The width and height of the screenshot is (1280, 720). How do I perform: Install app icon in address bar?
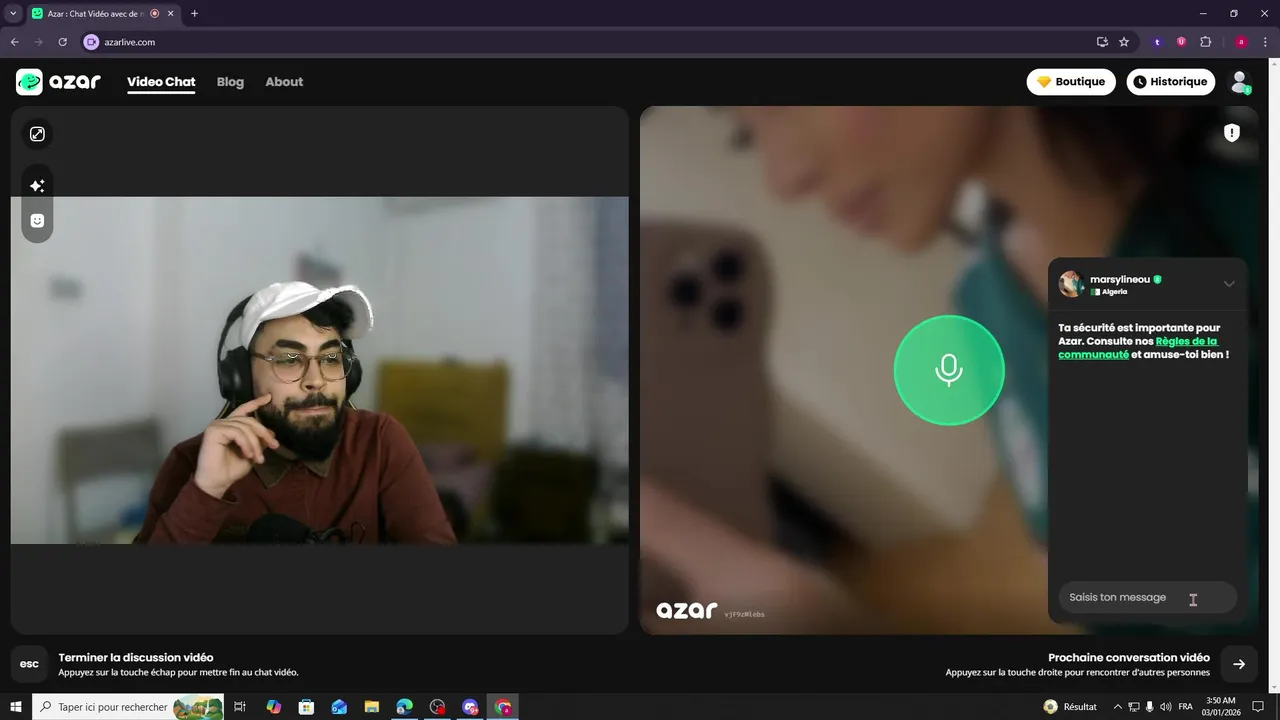[x=1102, y=42]
